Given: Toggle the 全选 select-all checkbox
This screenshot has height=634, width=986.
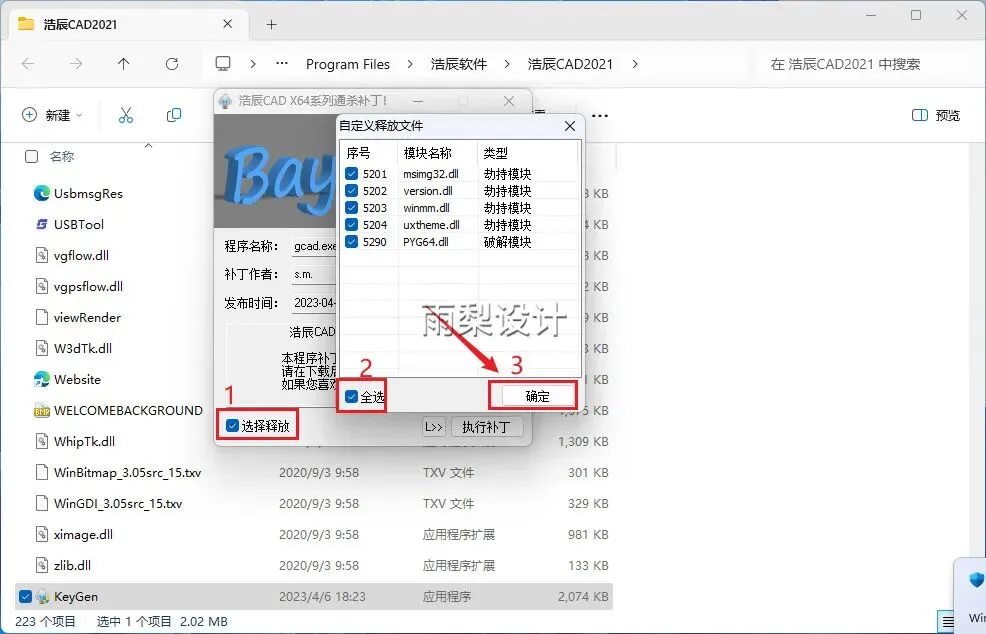Looking at the screenshot, I should click(352, 396).
